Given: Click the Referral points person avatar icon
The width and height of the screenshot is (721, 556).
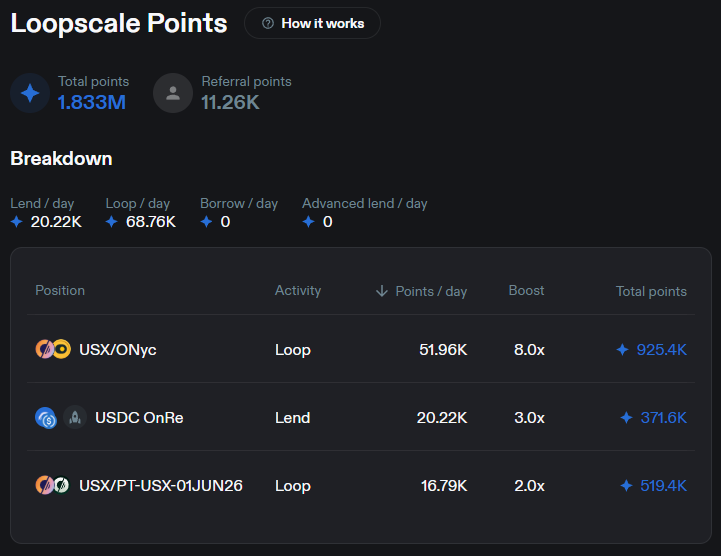Looking at the screenshot, I should click(x=173, y=93).
